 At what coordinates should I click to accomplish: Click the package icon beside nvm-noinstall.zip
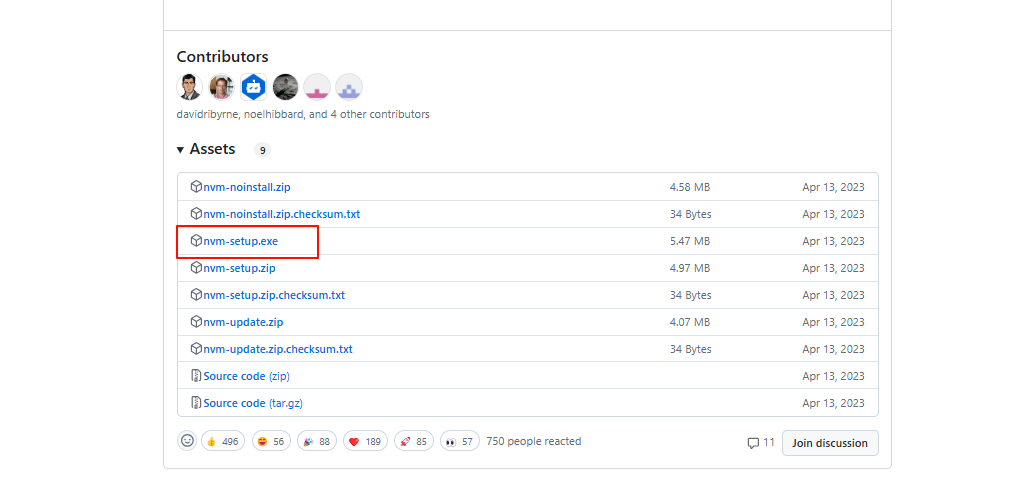tap(196, 187)
